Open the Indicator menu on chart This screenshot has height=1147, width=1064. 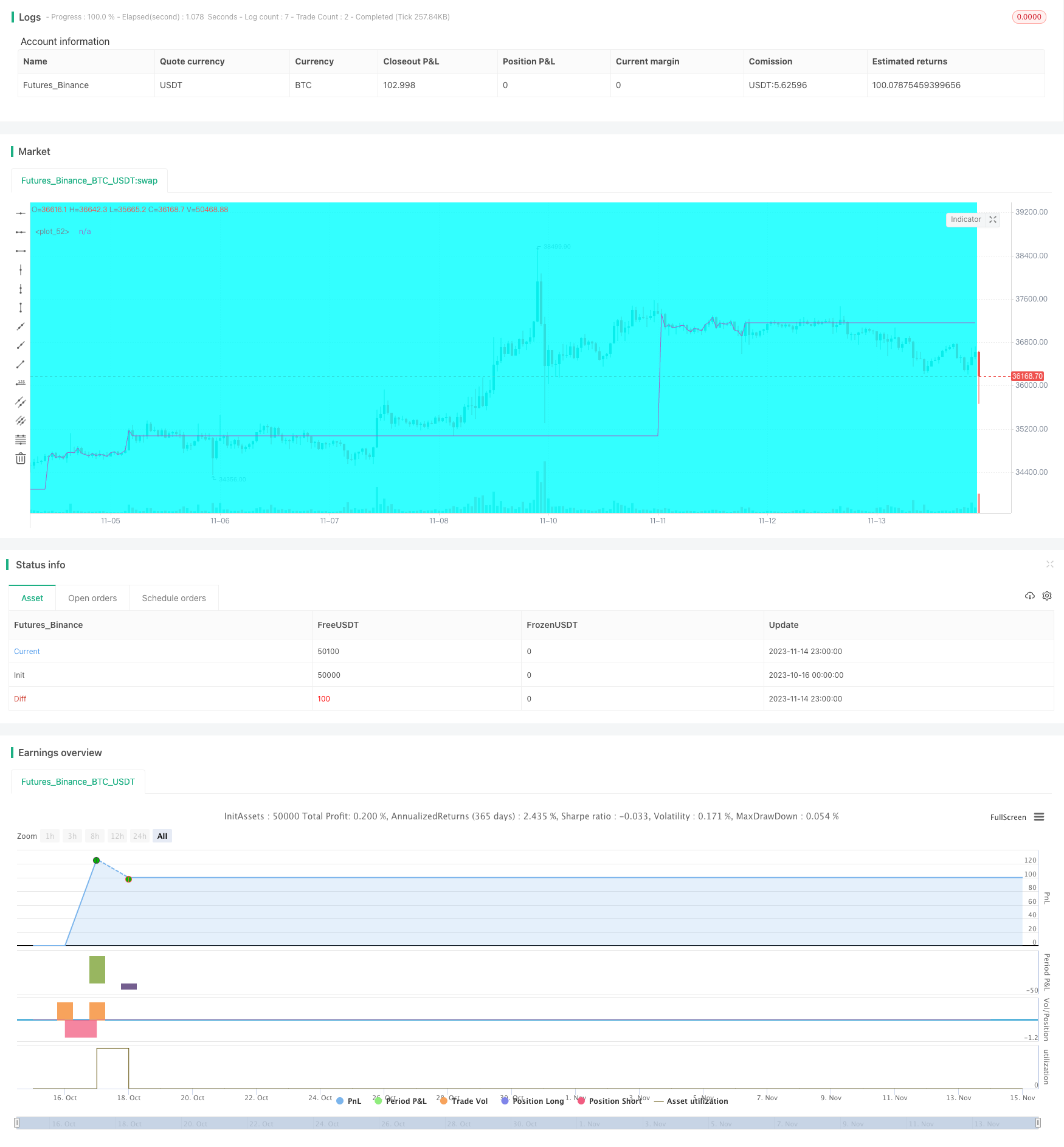pos(966,219)
